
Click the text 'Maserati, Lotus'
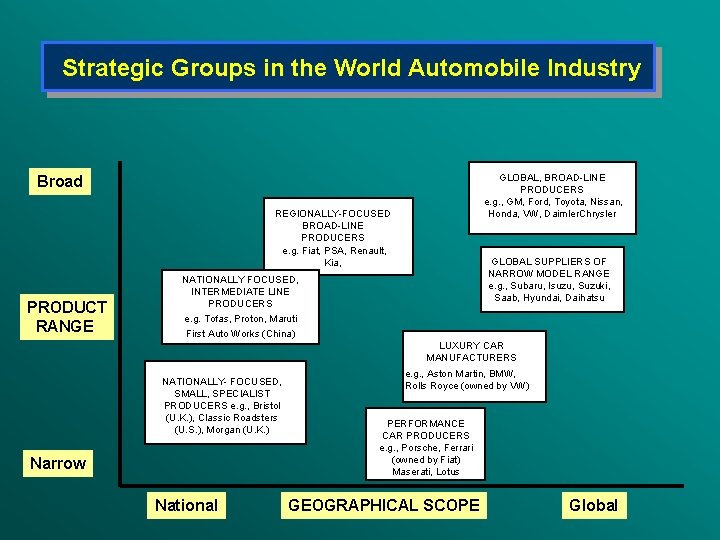(426, 472)
